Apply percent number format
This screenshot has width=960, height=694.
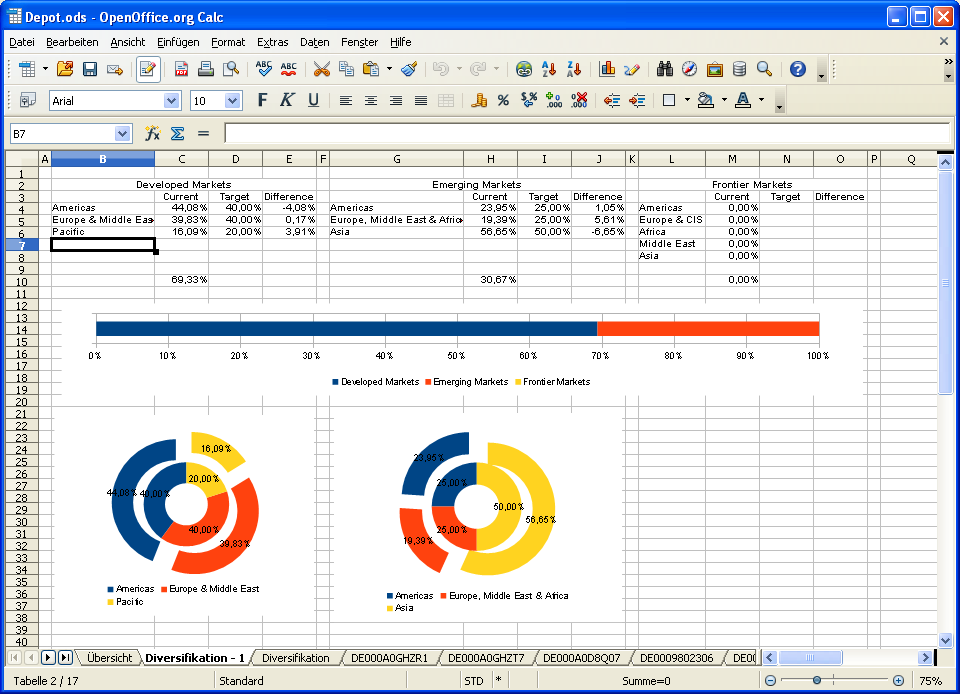tap(503, 100)
